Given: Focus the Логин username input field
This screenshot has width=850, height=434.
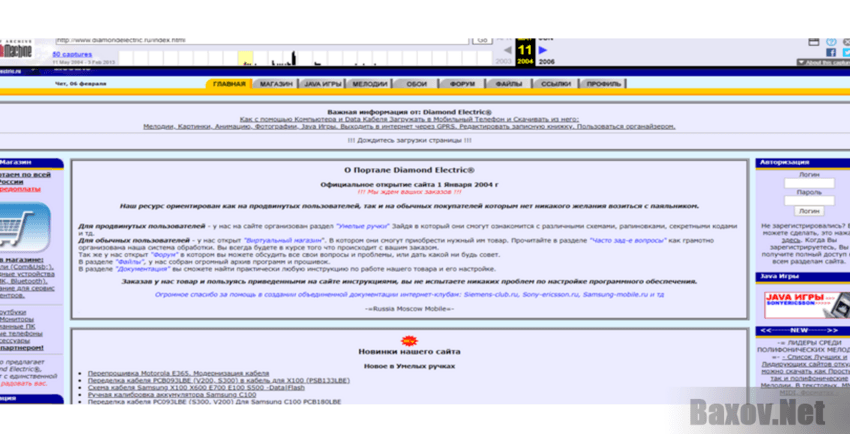Looking at the screenshot, I should point(809,182).
